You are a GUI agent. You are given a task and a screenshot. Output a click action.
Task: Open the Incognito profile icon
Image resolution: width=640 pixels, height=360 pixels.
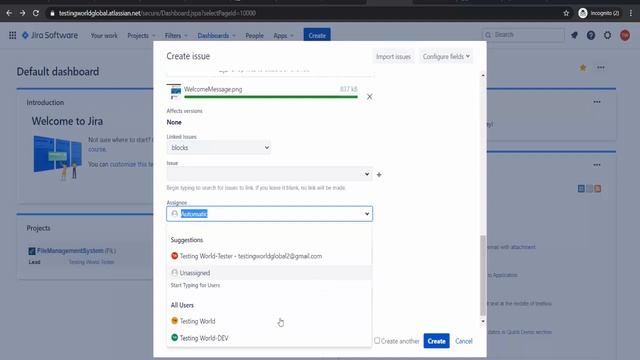coord(583,13)
